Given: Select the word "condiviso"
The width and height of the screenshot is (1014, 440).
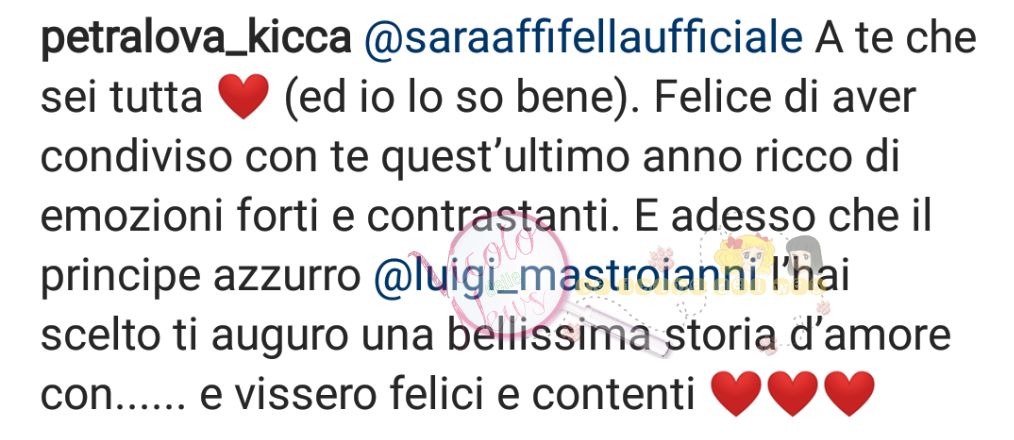Looking at the screenshot, I should (x=132, y=159).
